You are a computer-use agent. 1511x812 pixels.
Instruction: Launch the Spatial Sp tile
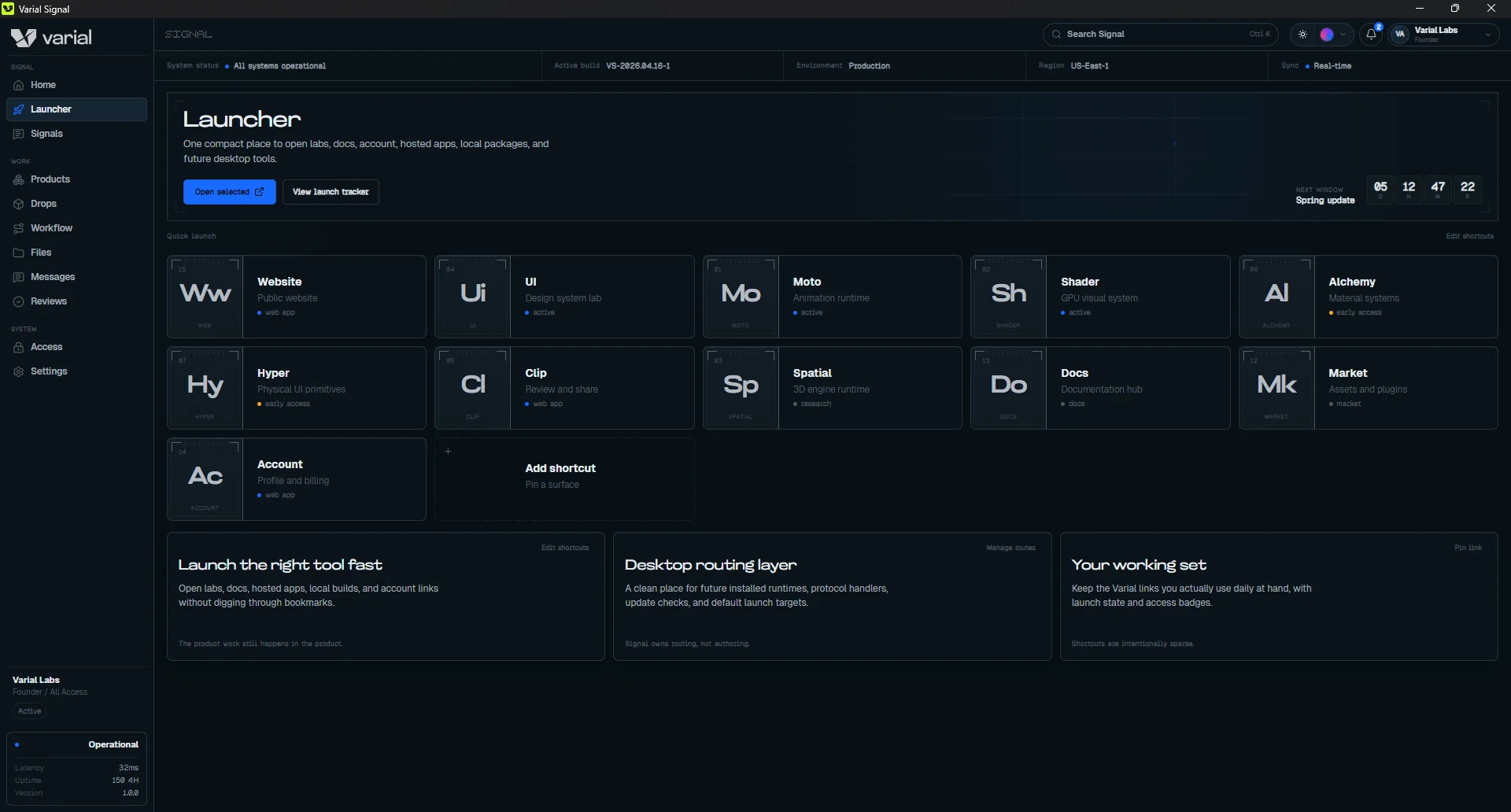click(x=832, y=388)
